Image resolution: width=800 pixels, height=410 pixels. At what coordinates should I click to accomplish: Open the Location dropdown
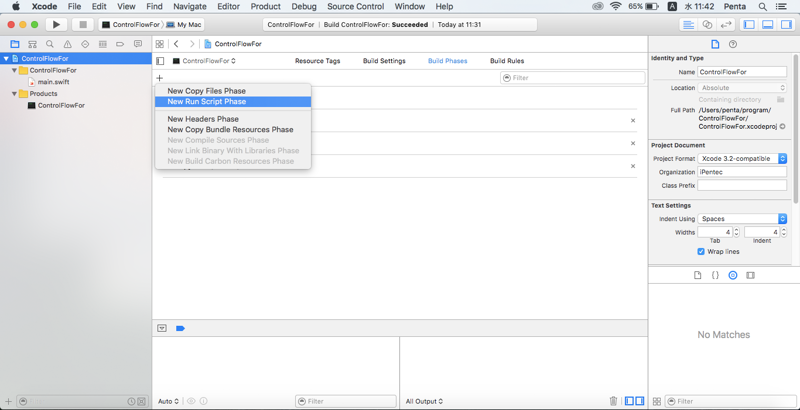(742, 88)
